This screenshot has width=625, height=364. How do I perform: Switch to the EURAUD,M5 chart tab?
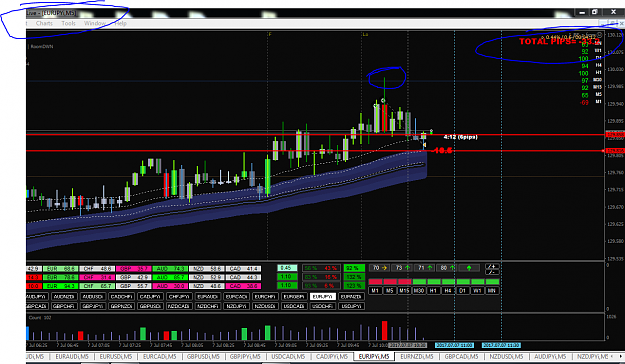(72, 356)
